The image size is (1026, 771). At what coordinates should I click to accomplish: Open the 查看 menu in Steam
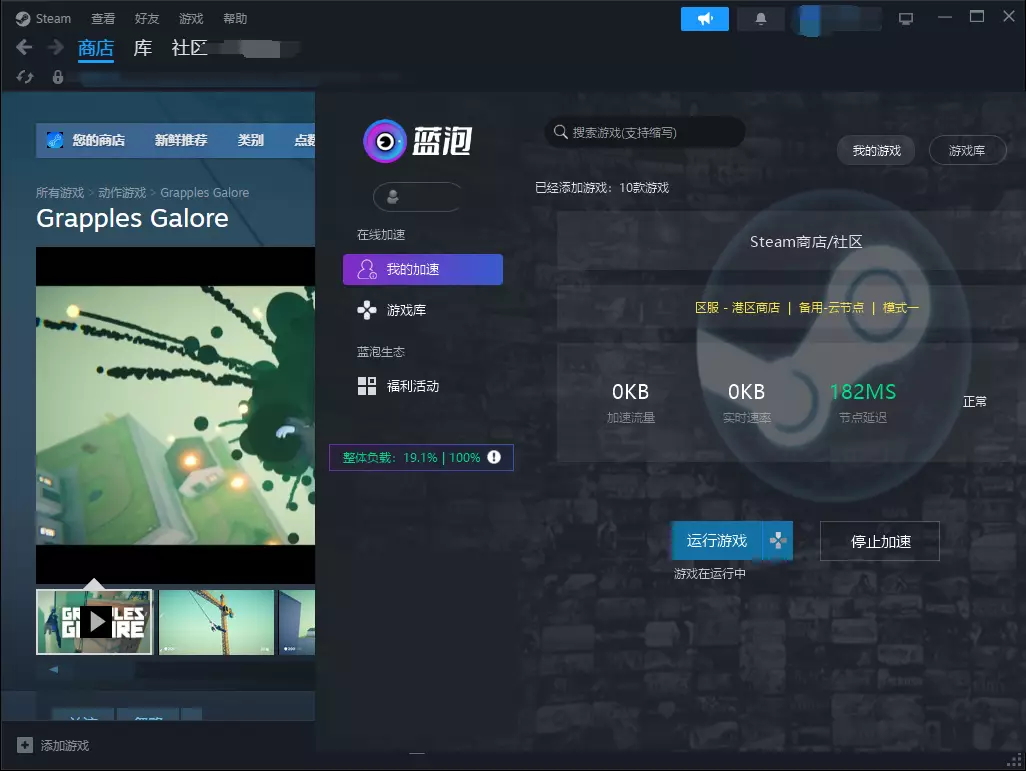click(103, 19)
